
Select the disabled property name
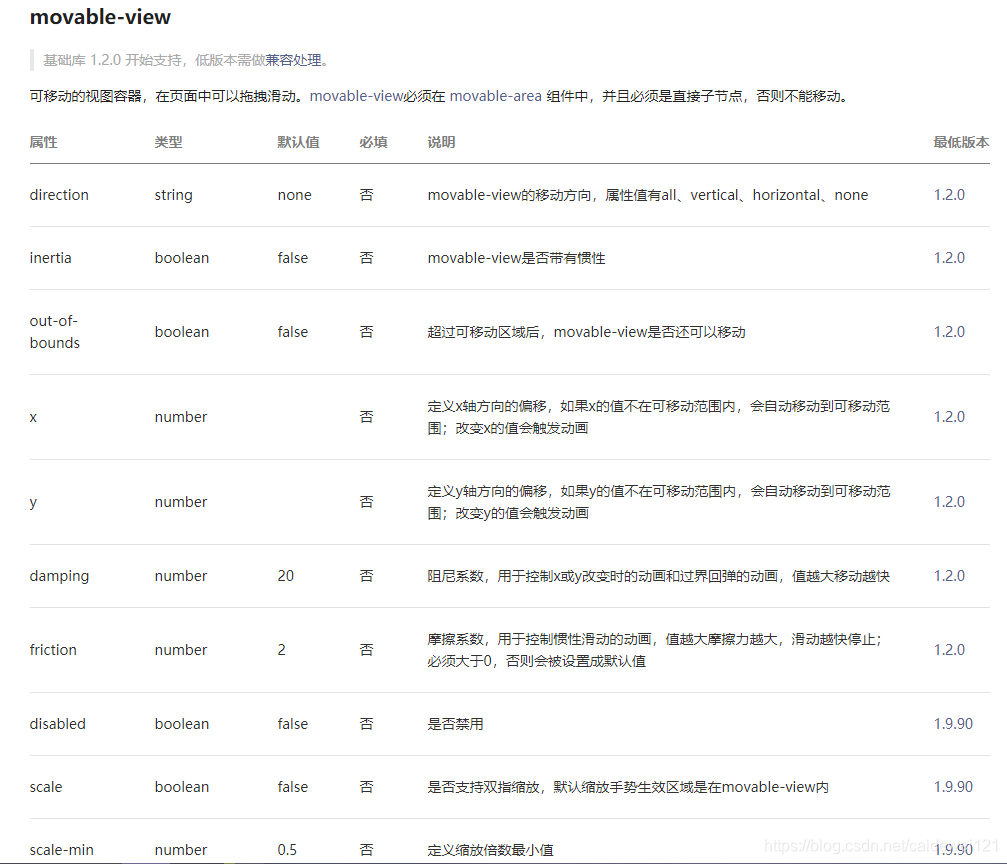coord(58,723)
